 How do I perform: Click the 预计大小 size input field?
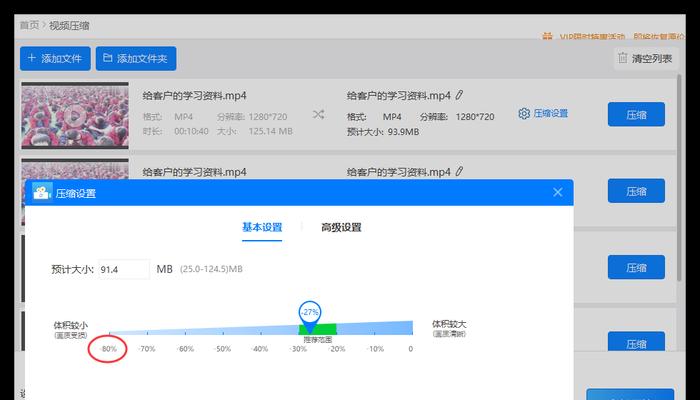122,269
